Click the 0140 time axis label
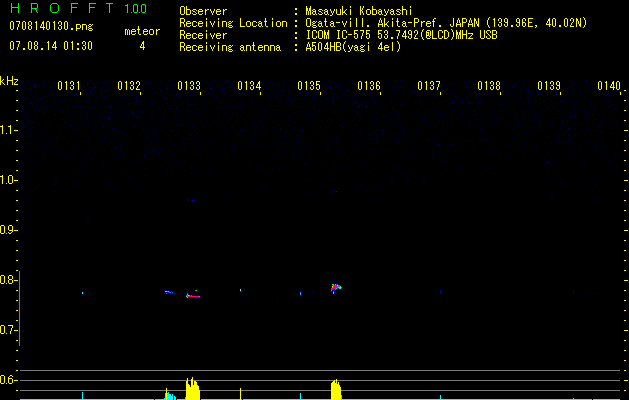629x400 pixels. click(609, 86)
